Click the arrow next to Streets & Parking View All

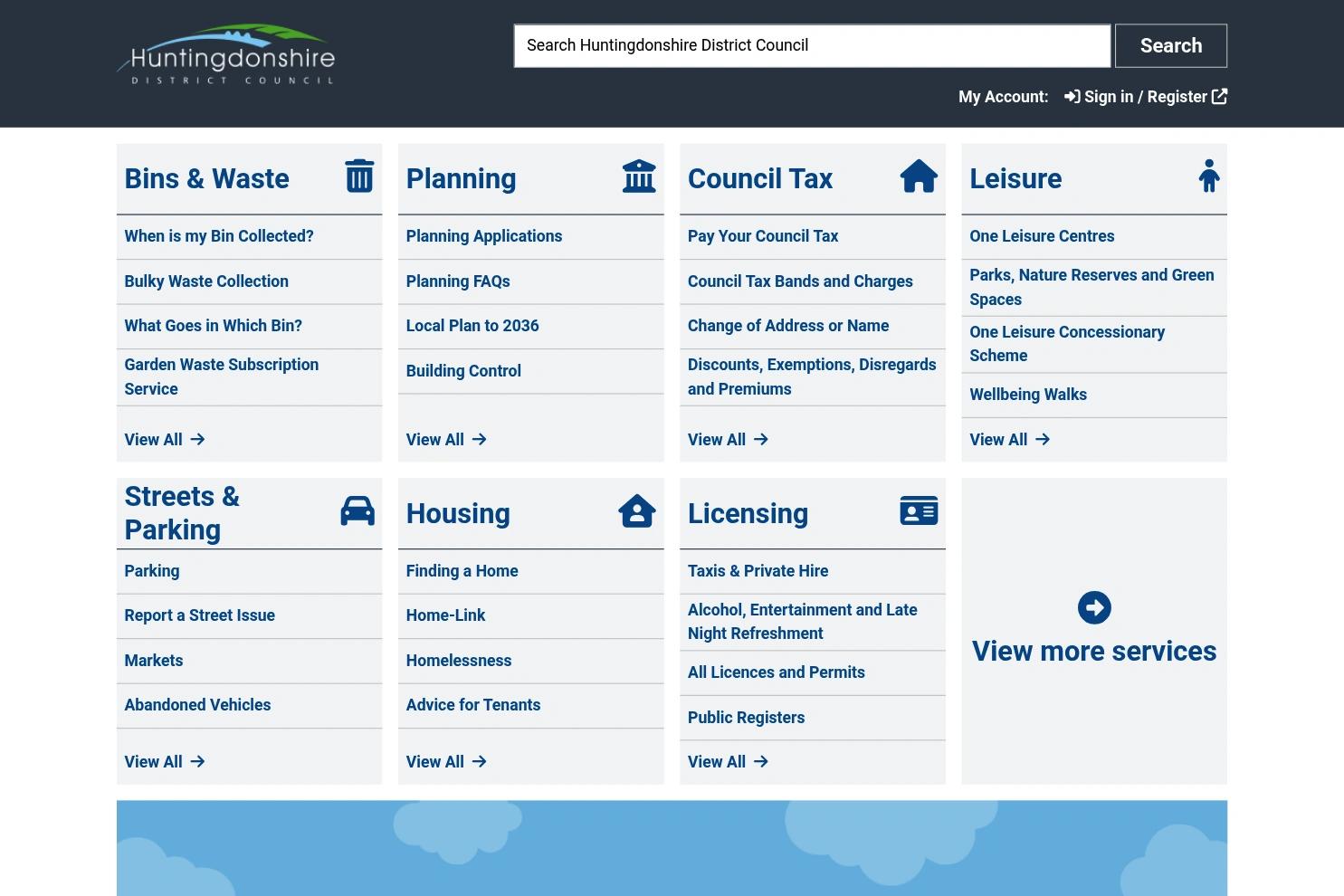(197, 762)
